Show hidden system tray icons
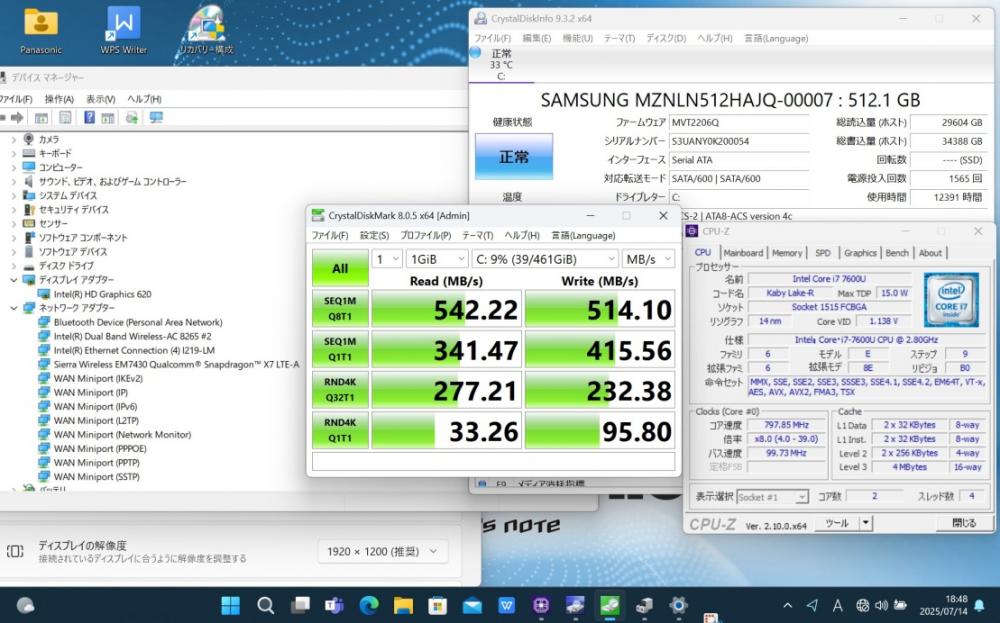The image size is (1000, 623). [788, 605]
